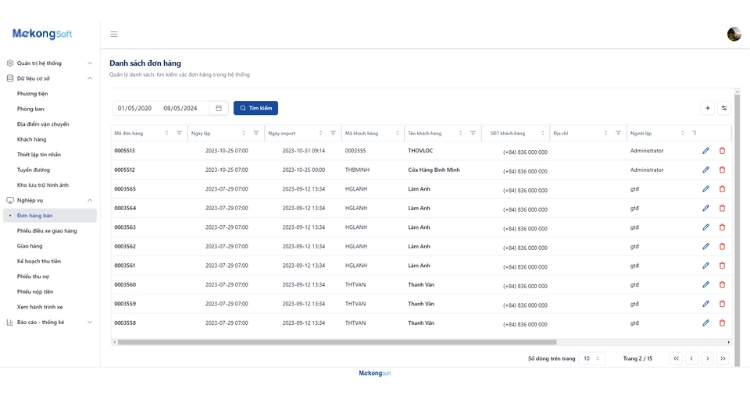This screenshot has width=750, height=400.
Task: Open the filter icon on Mã đơn hàng column
Action: [x=179, y=133]
